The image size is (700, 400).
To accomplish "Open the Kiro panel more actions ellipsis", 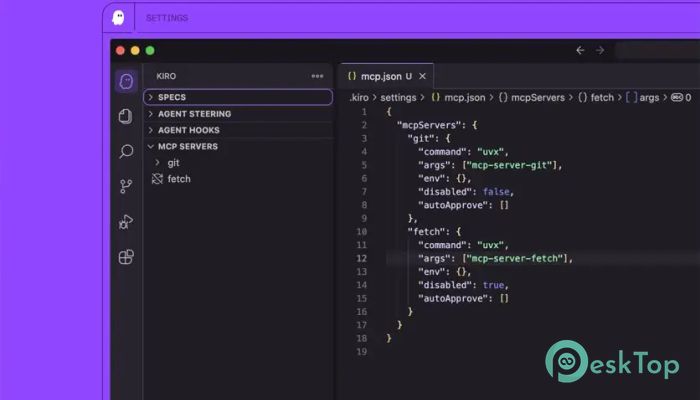I will pyautogui.click(x=317, y=76).
